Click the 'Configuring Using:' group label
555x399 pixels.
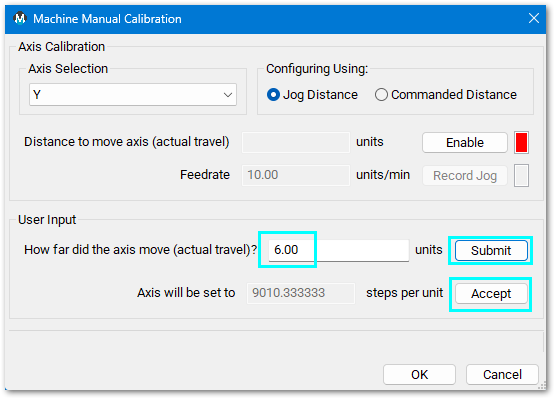(x=317, y=69)
